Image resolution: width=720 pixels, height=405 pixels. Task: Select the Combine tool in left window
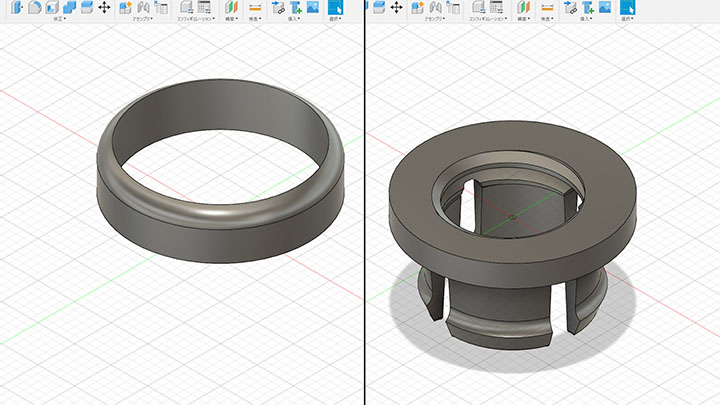pos(69,7)
